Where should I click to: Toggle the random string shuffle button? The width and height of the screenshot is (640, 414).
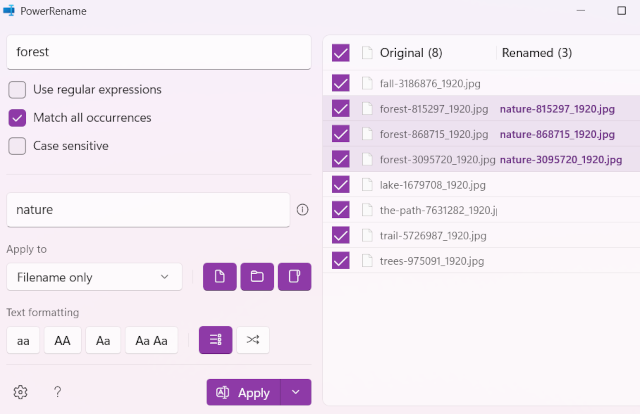pyautogui.click(x=253, y=340)
